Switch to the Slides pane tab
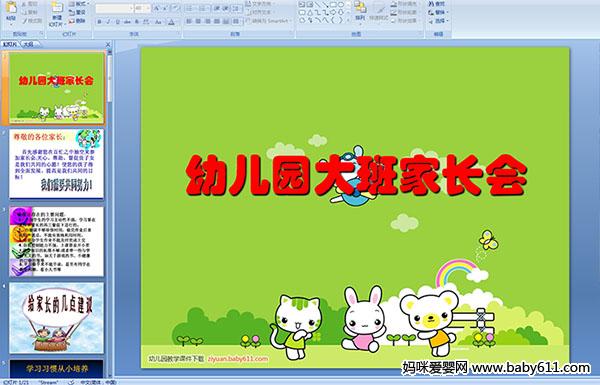Screen dimensions: 600x385 pyautogui.click(x=10, y=44)
